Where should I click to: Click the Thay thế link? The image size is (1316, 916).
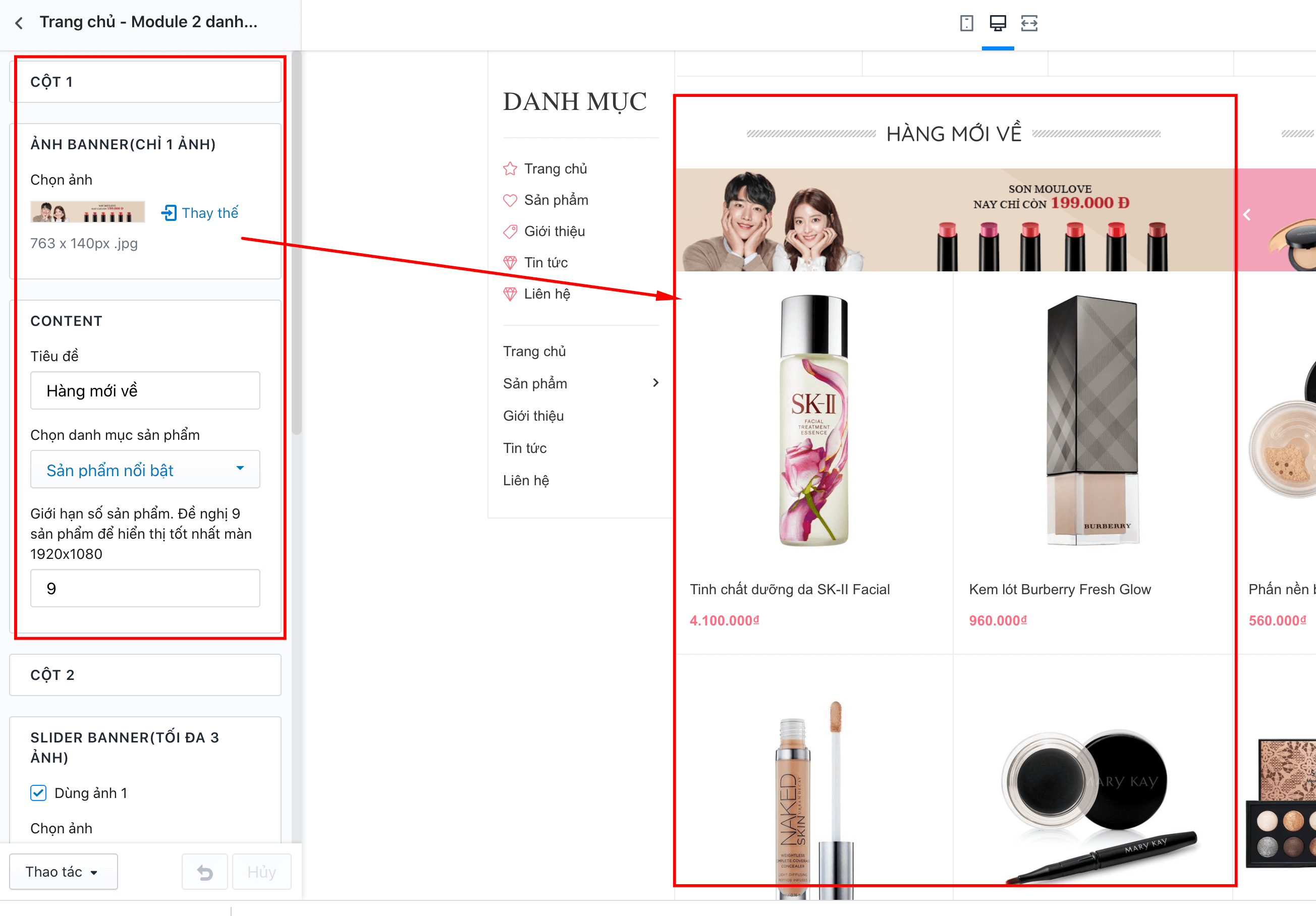tap(210, 213)
